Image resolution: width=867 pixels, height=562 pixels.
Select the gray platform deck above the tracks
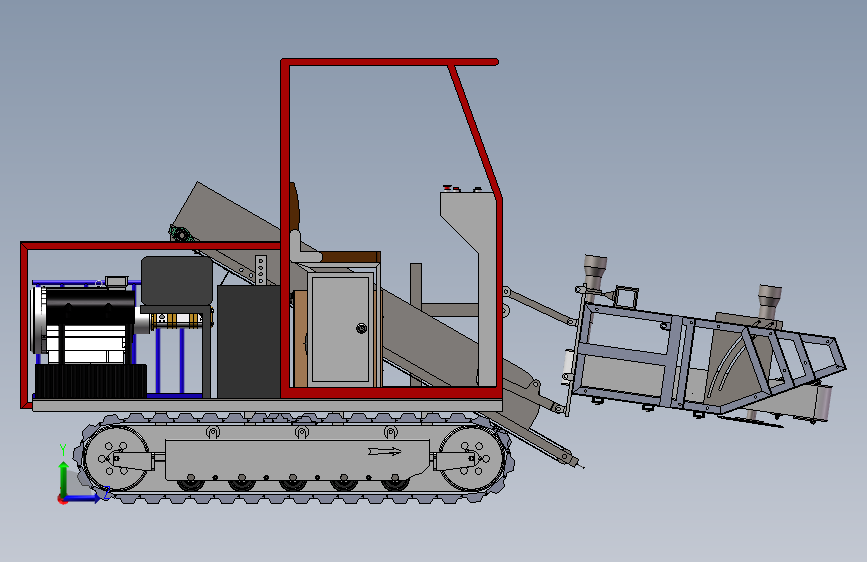click(x=267, y=406)
